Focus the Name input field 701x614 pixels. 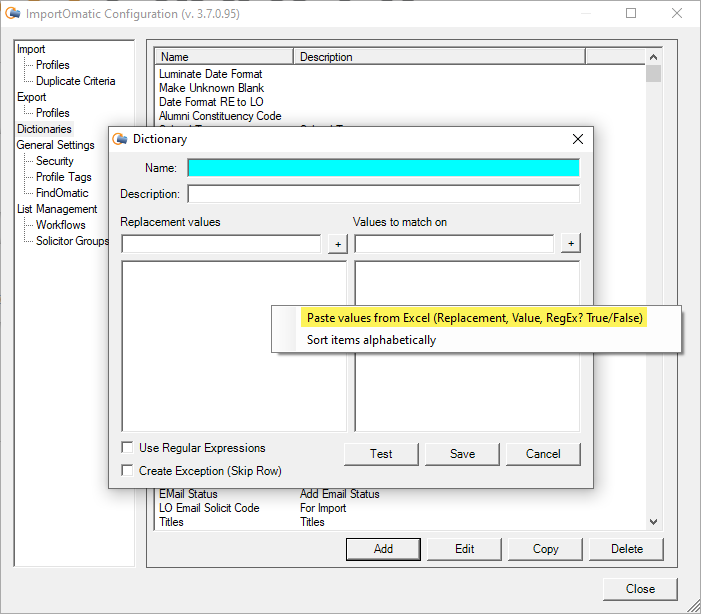pos(384,168)
